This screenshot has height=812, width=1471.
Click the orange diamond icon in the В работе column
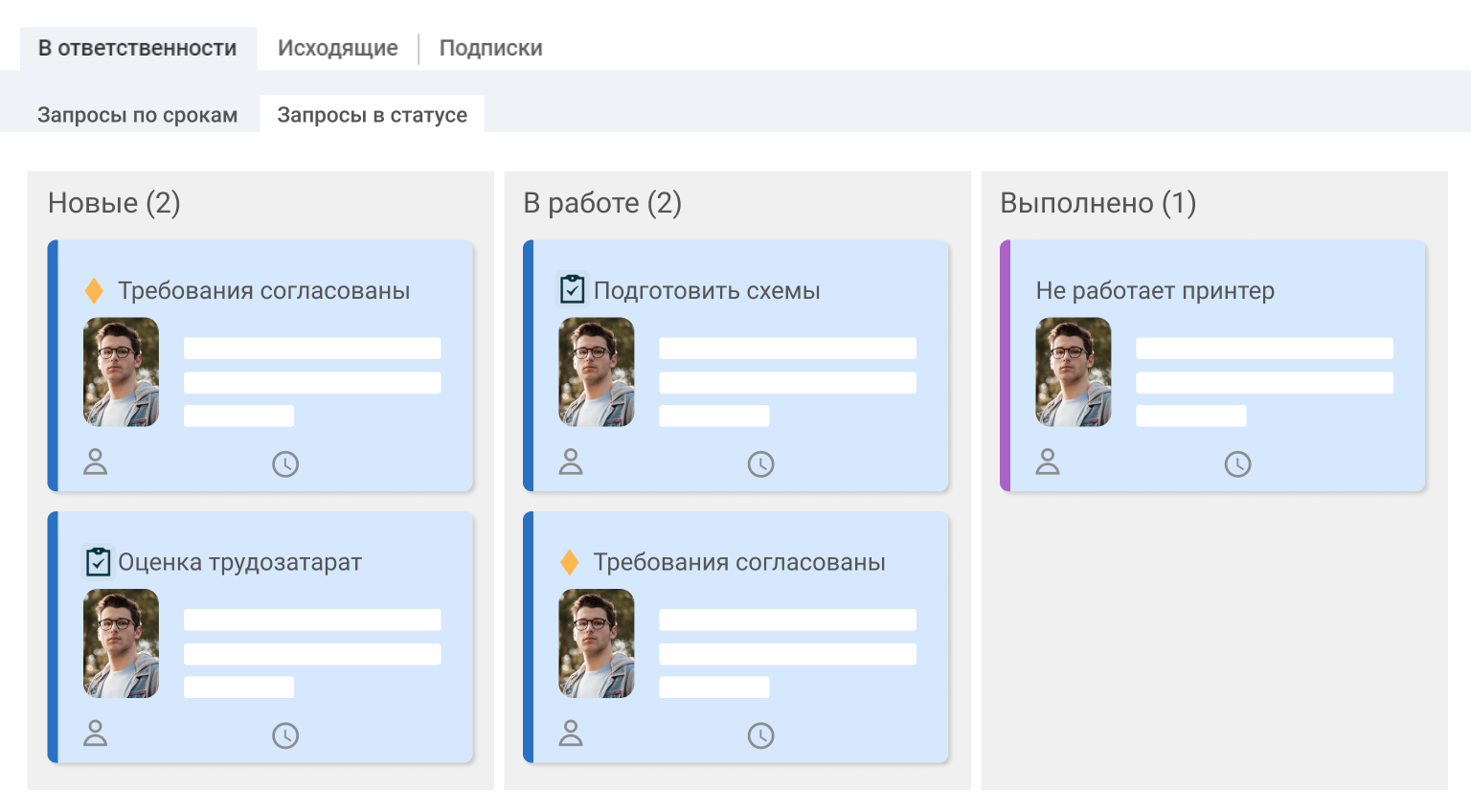(x=569, y=562)
